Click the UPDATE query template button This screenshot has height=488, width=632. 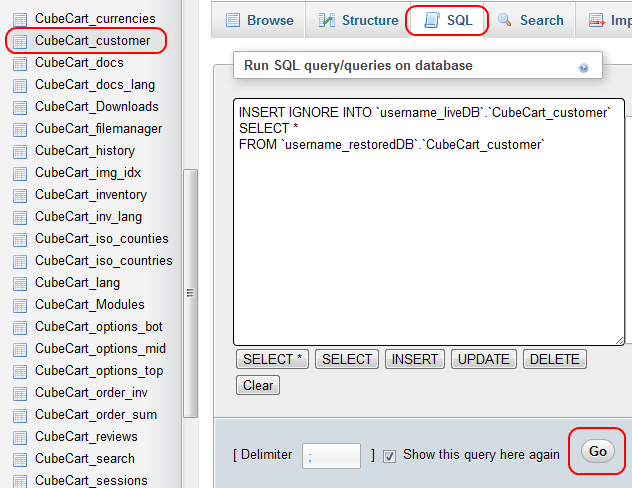[484, 359]
